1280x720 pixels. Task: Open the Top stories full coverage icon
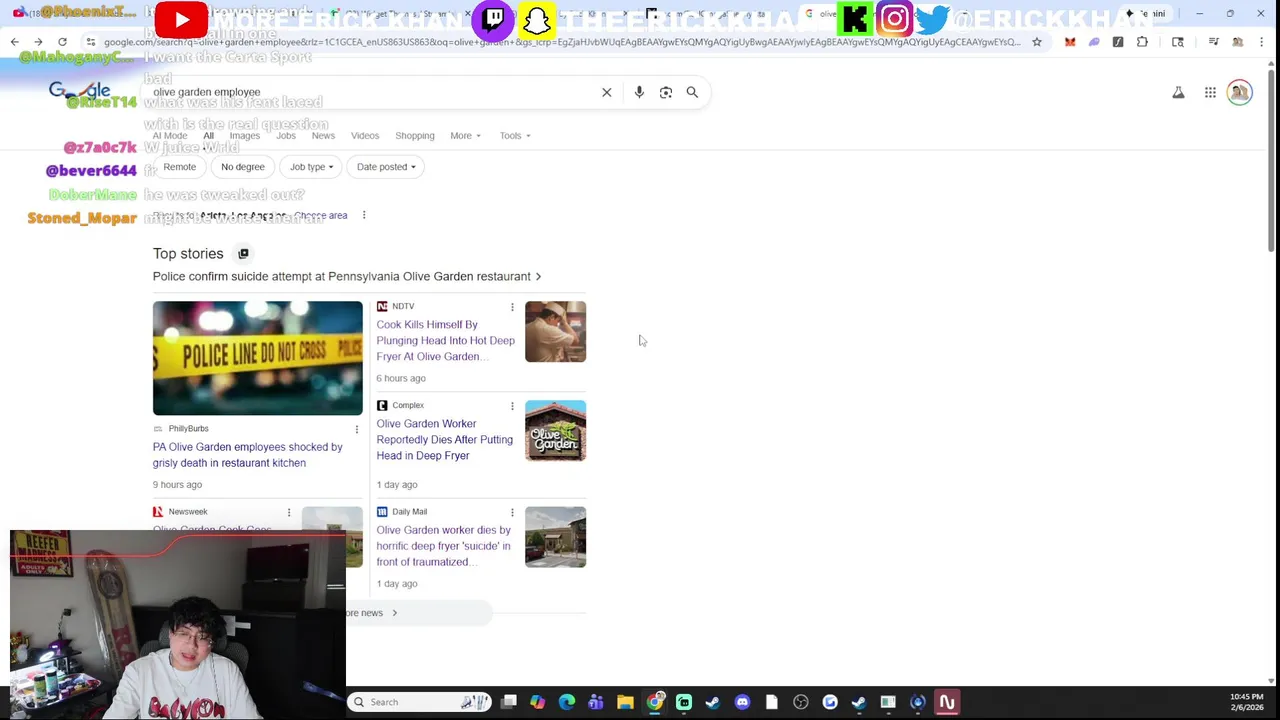[243, 254]
